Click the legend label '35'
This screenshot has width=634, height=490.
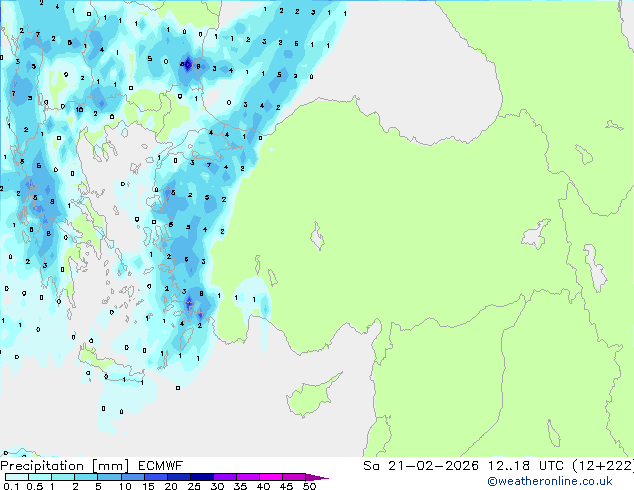[x=240, y=486]
